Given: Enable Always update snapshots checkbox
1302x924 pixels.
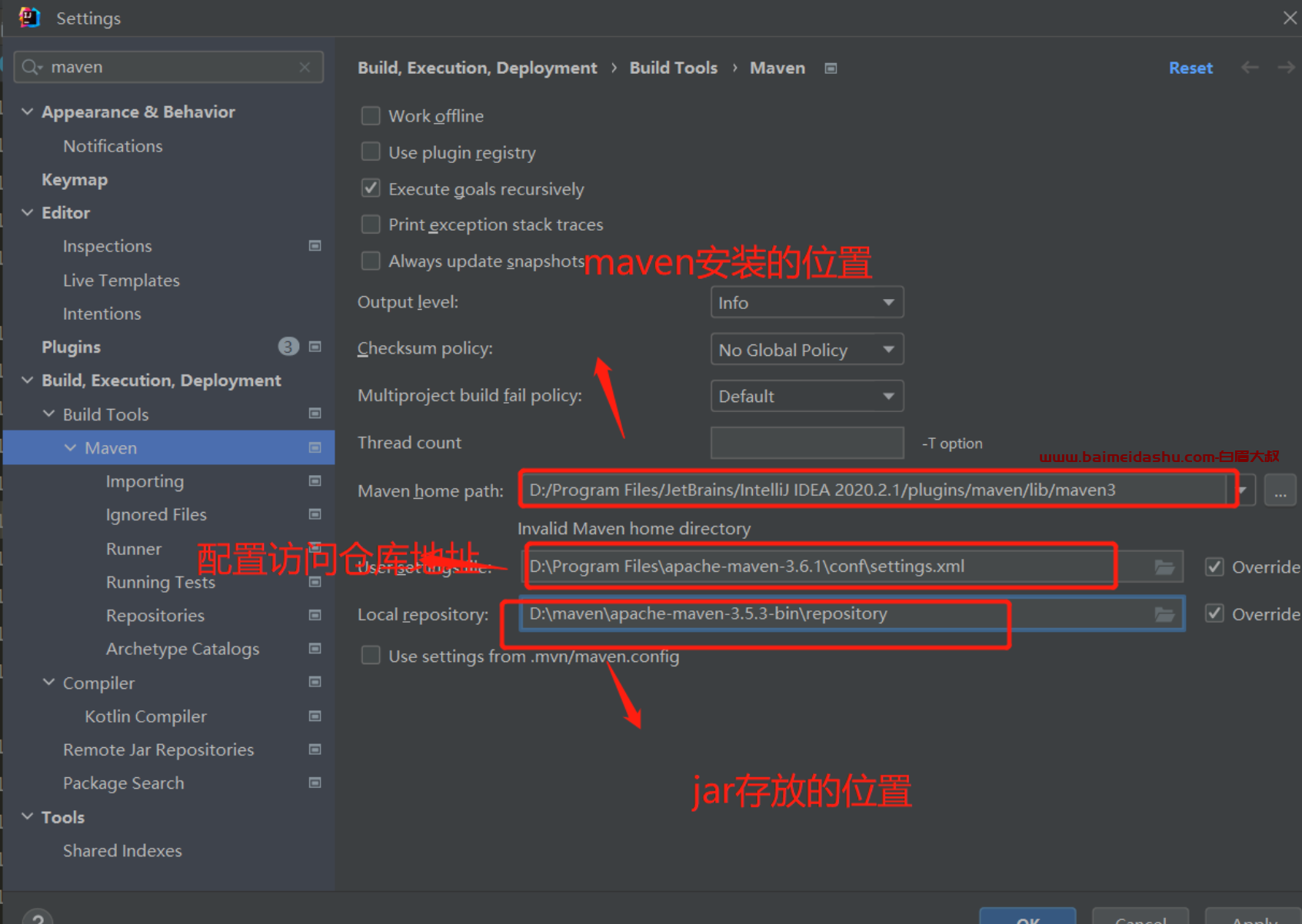Looking at the screenshot, I should pyautogui.click(x=371, y=261).
